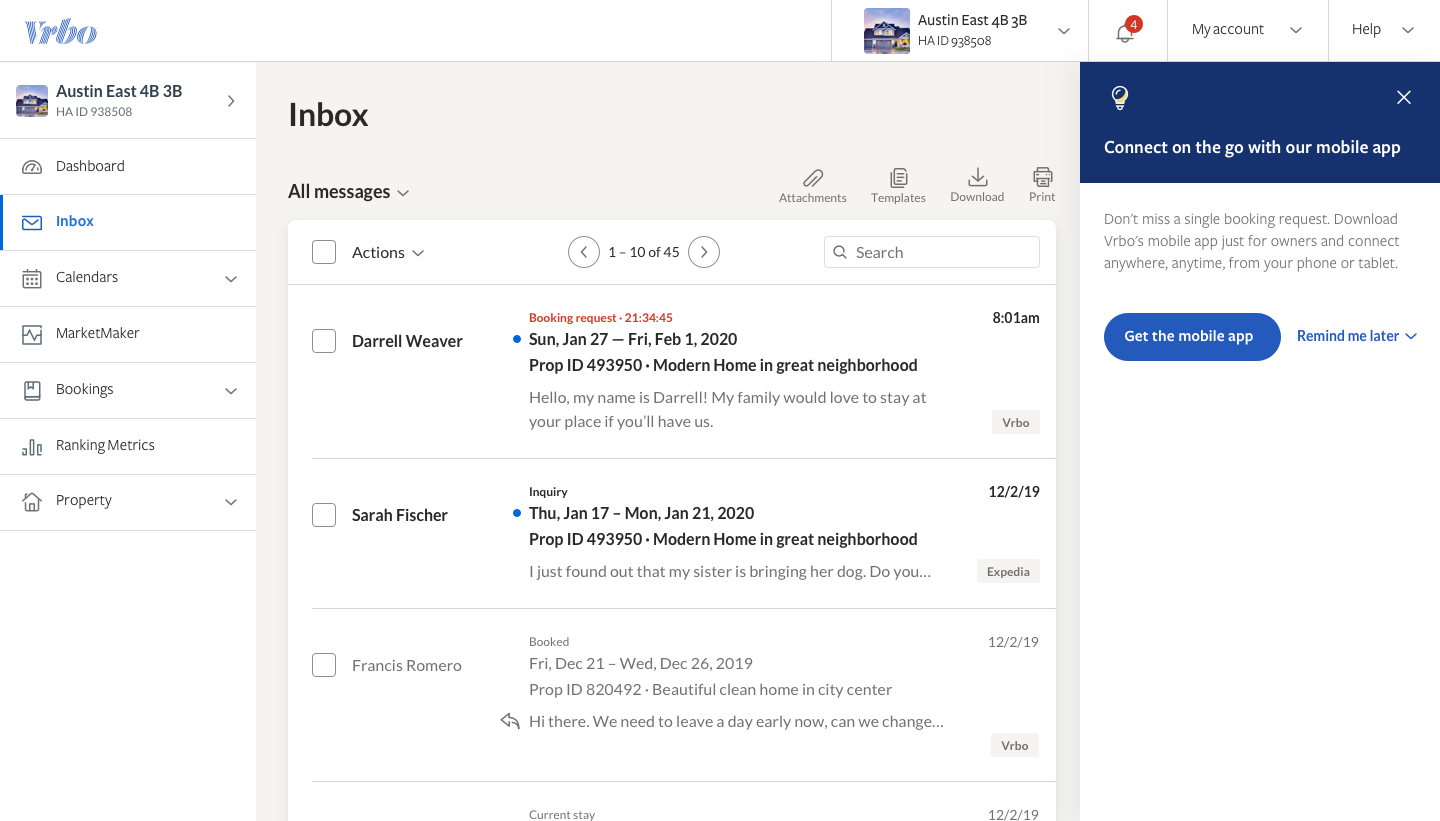Click Vrbo tag on Francis's message

pos(1015,745)
